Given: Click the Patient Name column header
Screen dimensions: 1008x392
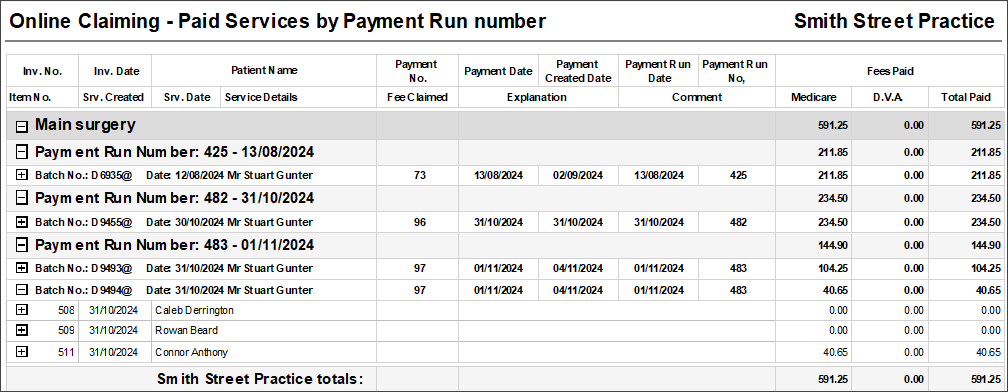Looking at the screenshot, I should pyautogui.click(x=264, y=71).
